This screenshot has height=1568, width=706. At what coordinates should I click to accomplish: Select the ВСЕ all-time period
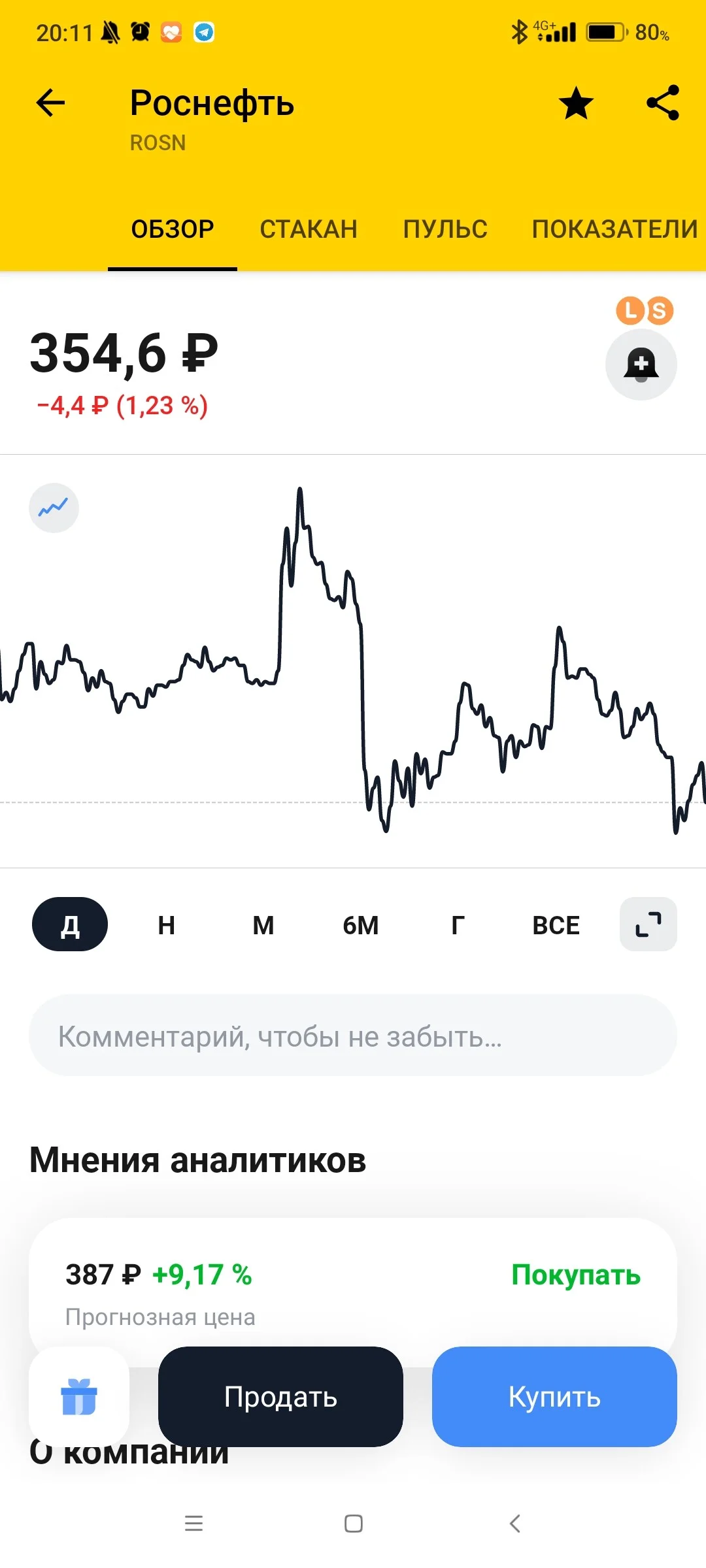click(556, 925)
